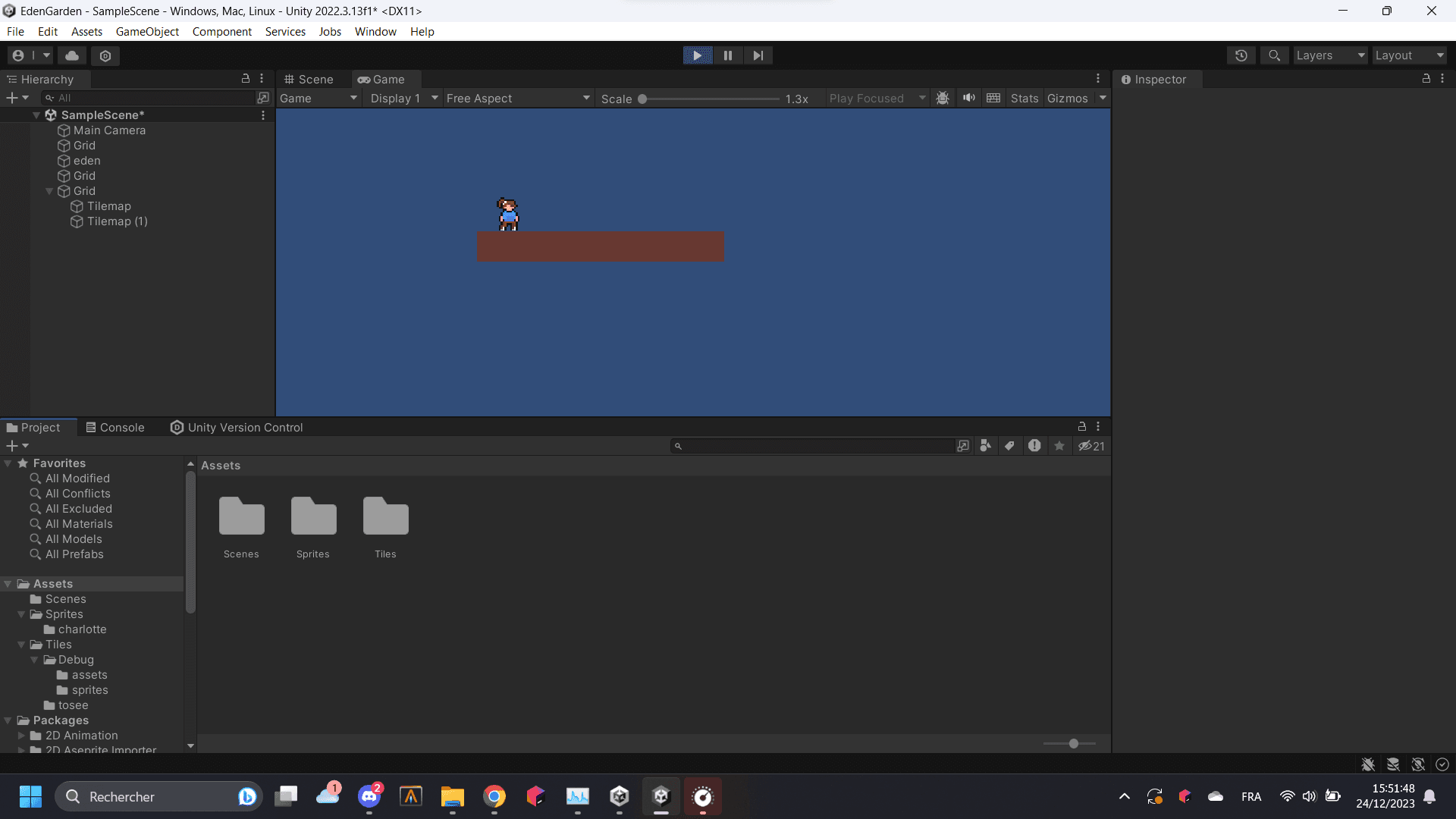Select Main Camera in Hierarchy
Viewport: 1456px width, 819px height.
109,130
